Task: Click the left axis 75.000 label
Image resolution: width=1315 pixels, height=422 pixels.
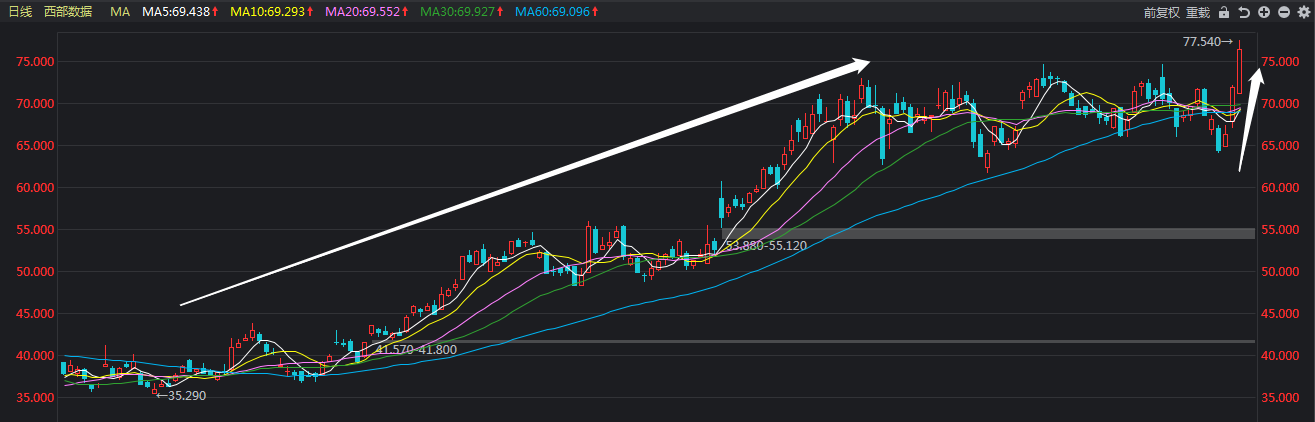Action: point(35,62)
